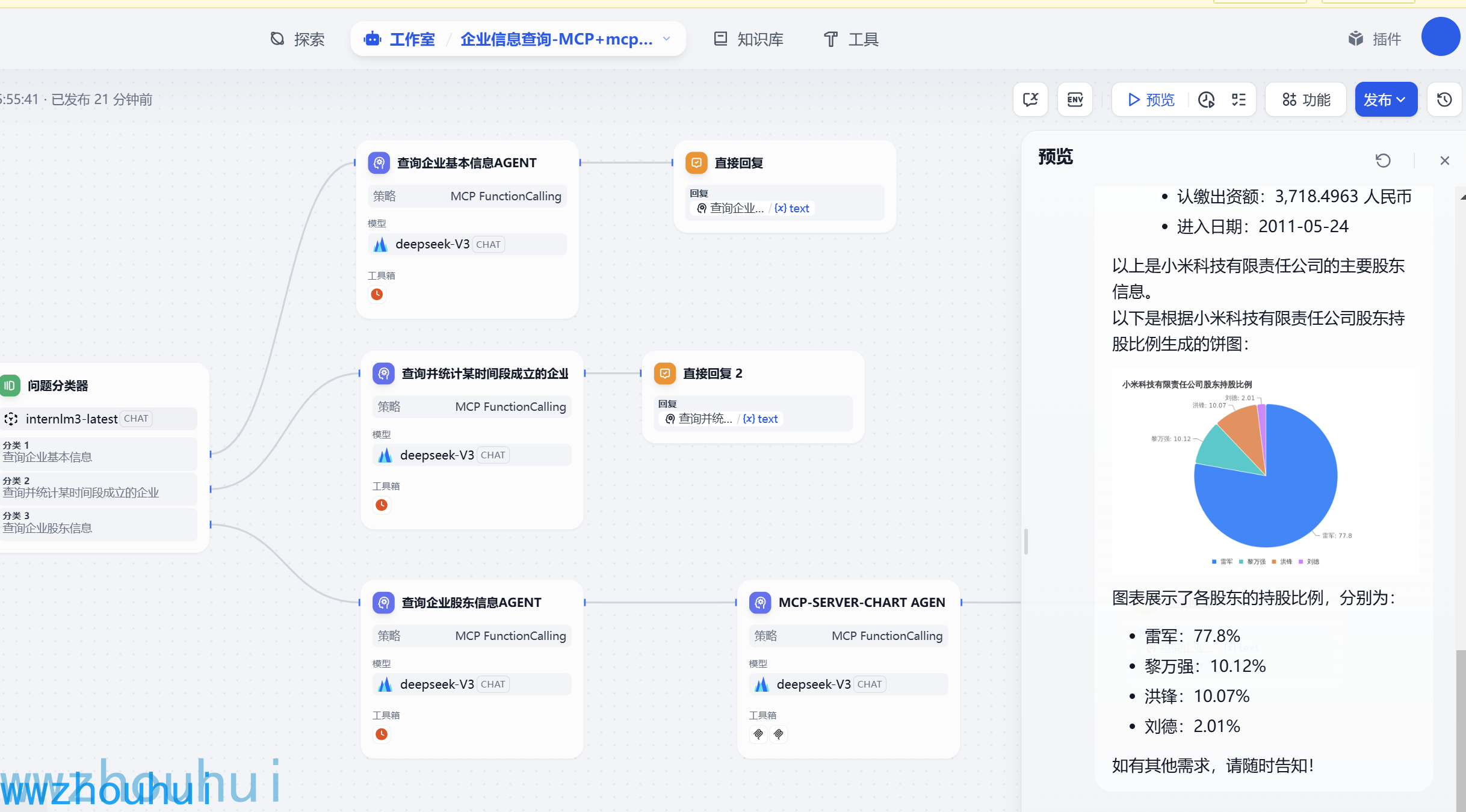Select 分类 3 查询企业股东信息 row
The width and height of the screenshot is (1466, 812).
(99, 524)
